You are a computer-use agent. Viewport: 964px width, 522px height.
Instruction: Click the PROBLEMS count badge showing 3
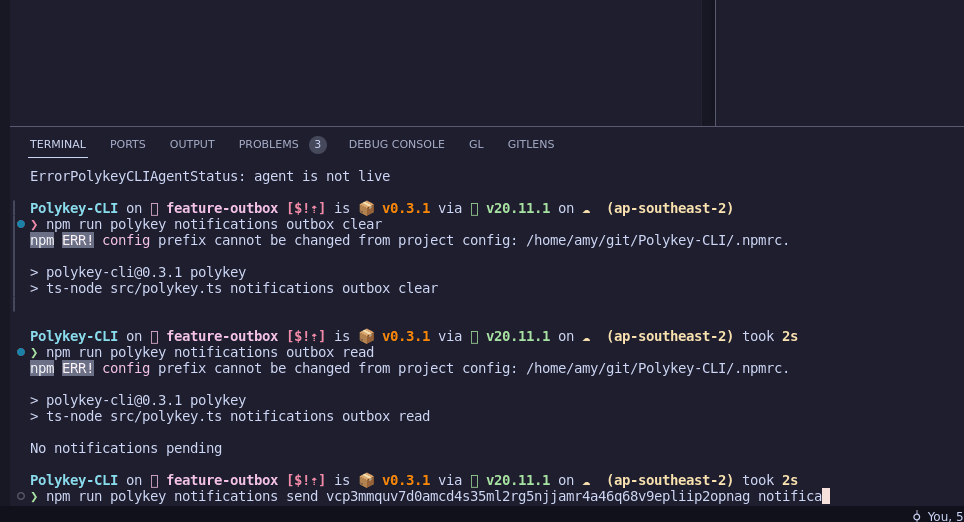318,144
